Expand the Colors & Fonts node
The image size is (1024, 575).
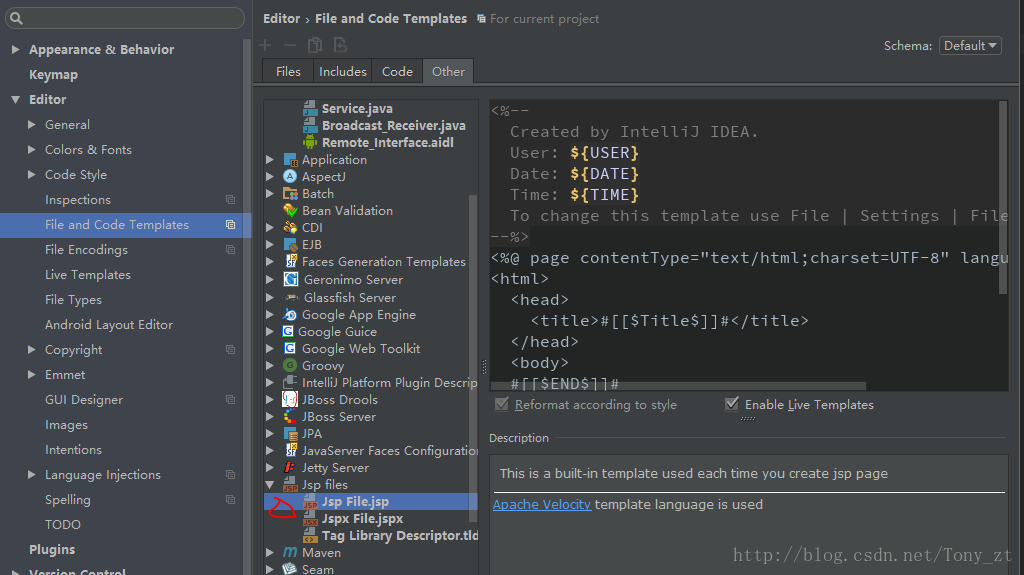pos(31,150)
